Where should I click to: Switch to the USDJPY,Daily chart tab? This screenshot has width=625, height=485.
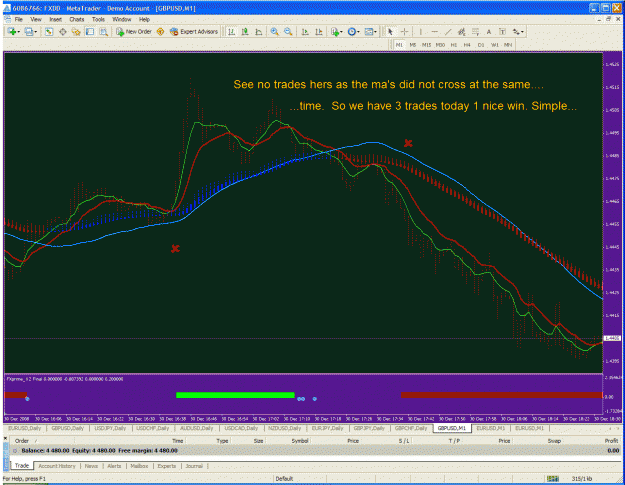[x=110, y=428]
